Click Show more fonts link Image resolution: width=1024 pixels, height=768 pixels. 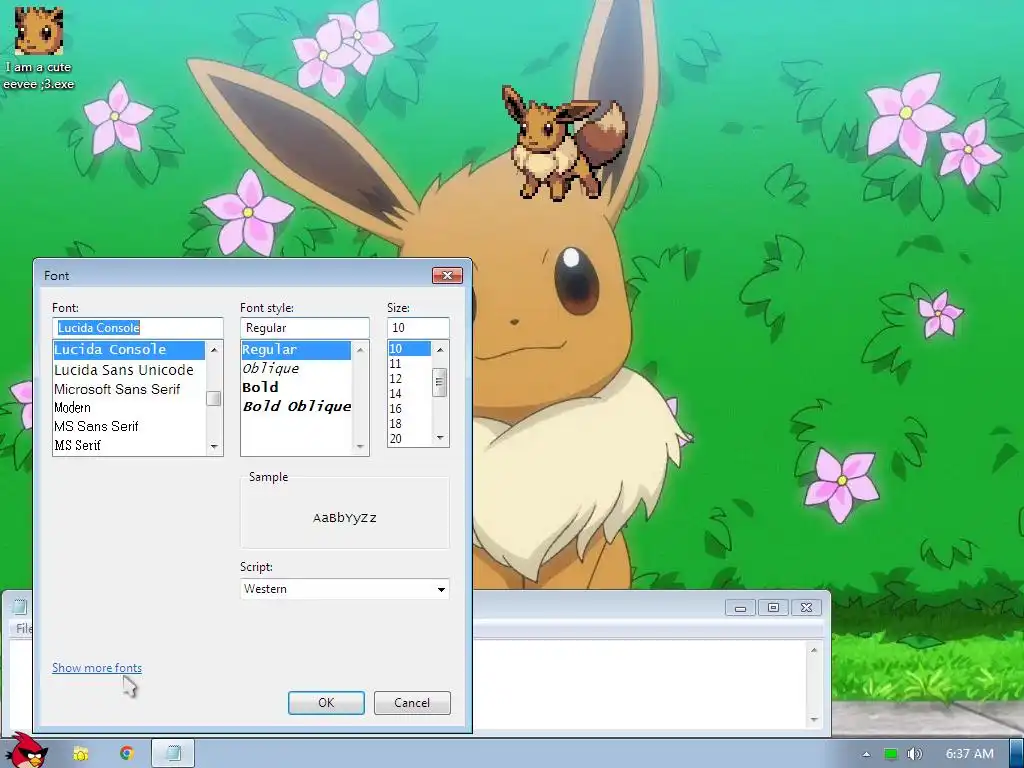97,667
